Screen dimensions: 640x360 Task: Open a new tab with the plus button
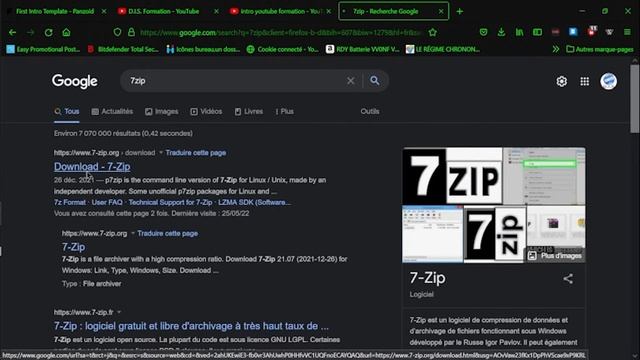click(460, 11)
